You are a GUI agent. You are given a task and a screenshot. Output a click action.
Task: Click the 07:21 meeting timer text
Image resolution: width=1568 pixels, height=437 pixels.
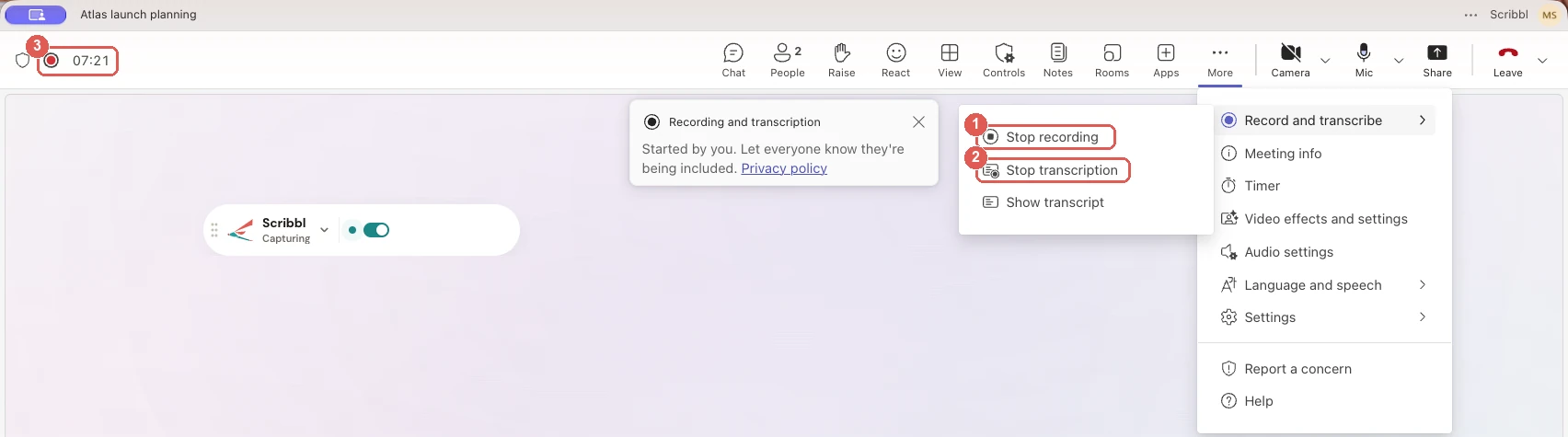[x=91, y=61]
